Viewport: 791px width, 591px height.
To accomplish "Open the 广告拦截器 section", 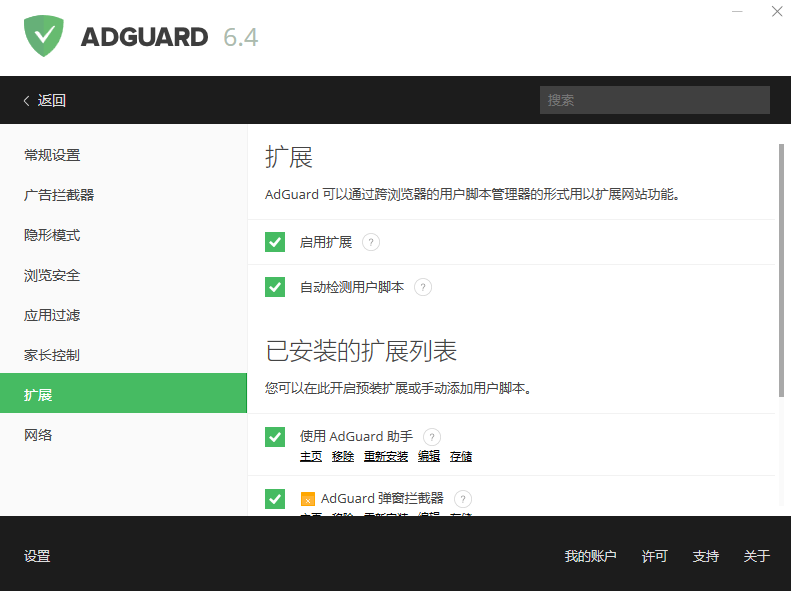I will point(123,195).
